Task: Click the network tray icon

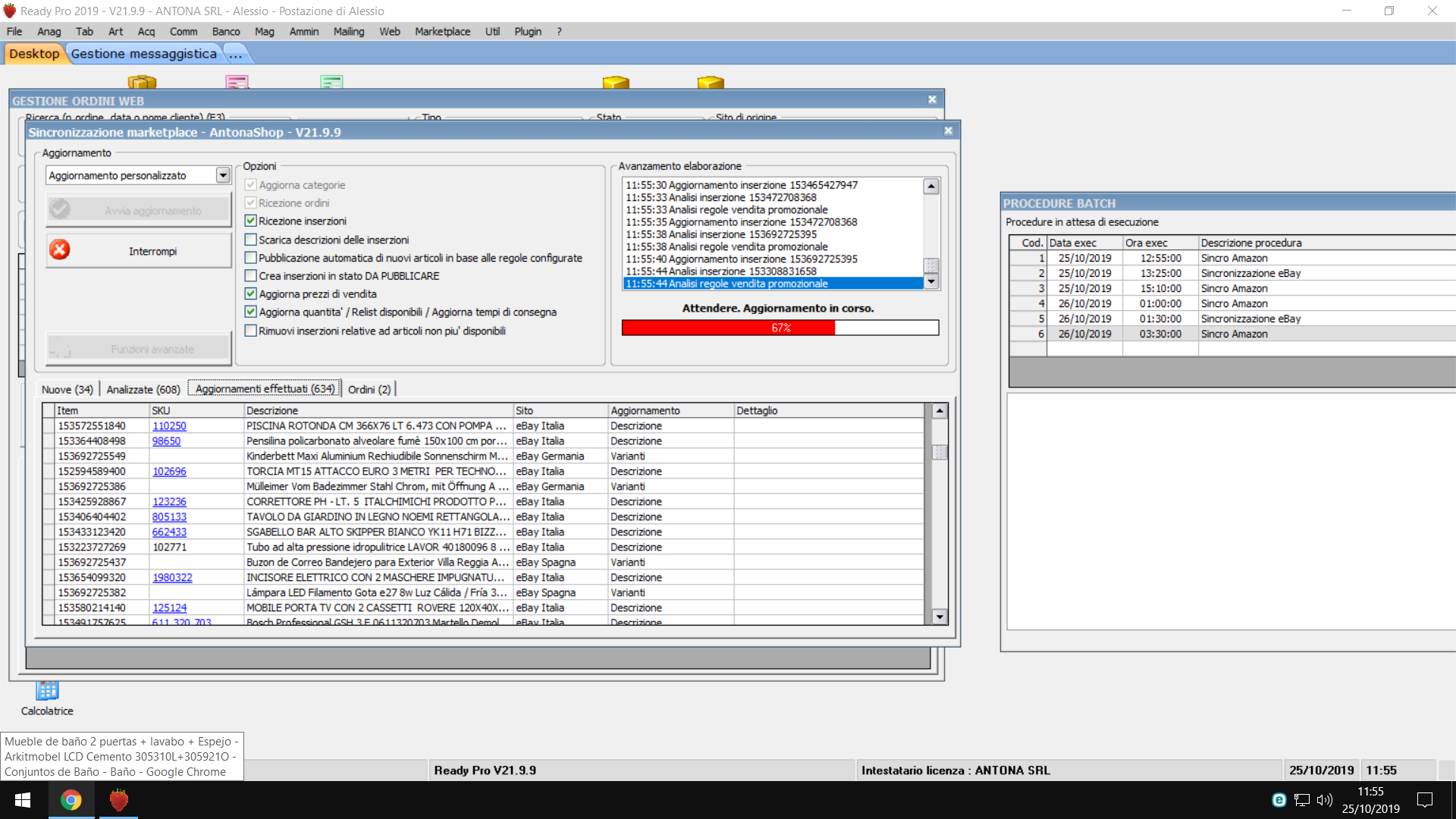Action: (x=1302, y=800)
